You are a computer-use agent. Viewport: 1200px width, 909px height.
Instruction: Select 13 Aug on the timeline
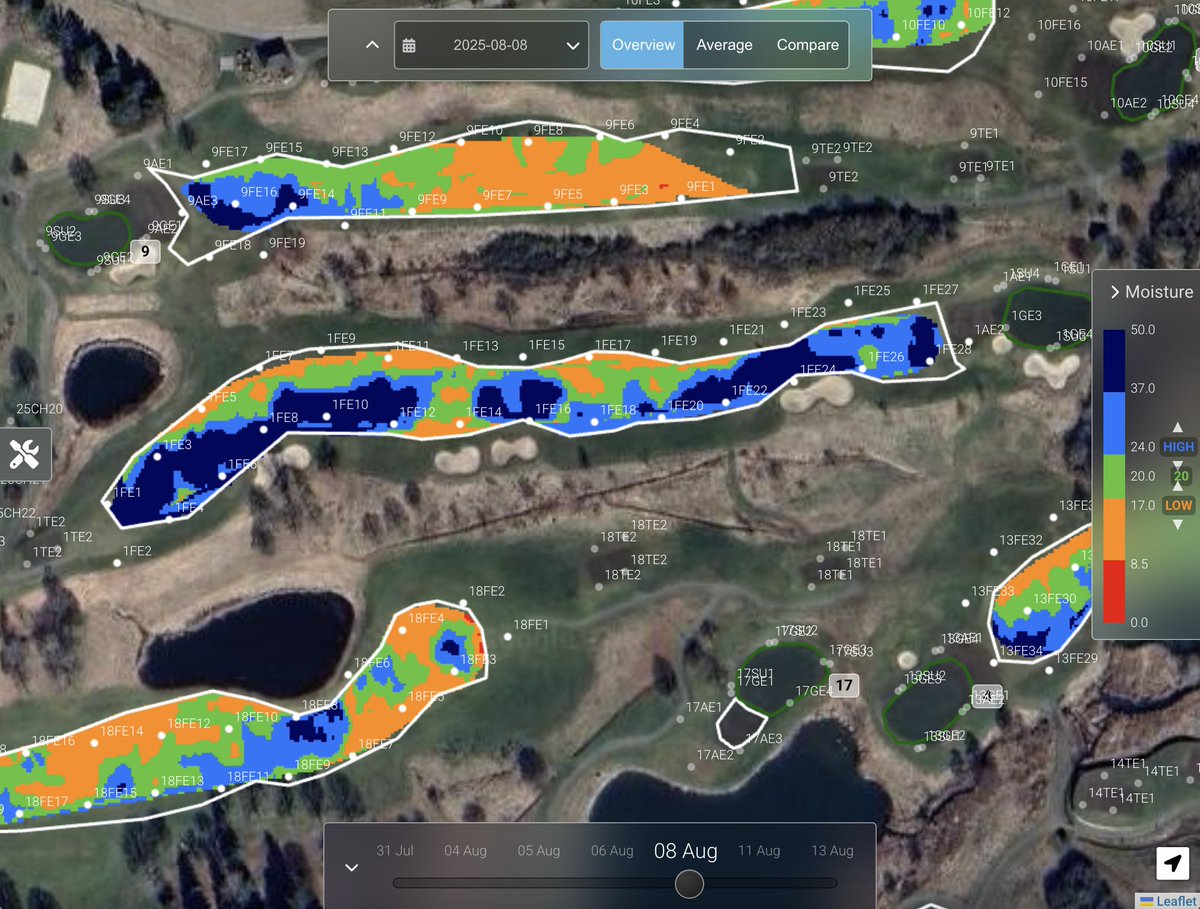(x=833, y=851)
